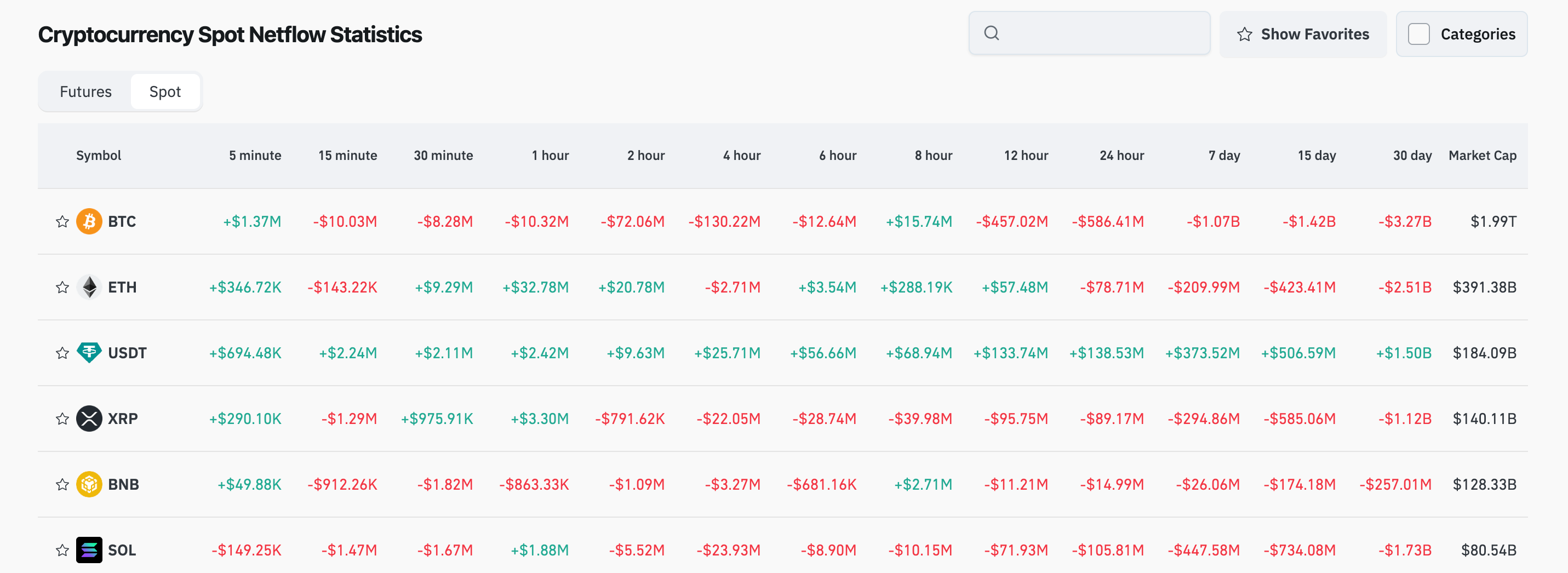Click the SOL Solana coin icon
This screenshot has width=1568, height=573.
[89, 550]
